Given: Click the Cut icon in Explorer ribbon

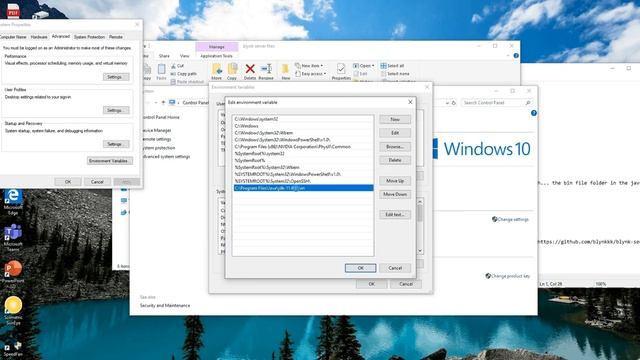Looking at the screenshot, I should click(x=173, y=66).
